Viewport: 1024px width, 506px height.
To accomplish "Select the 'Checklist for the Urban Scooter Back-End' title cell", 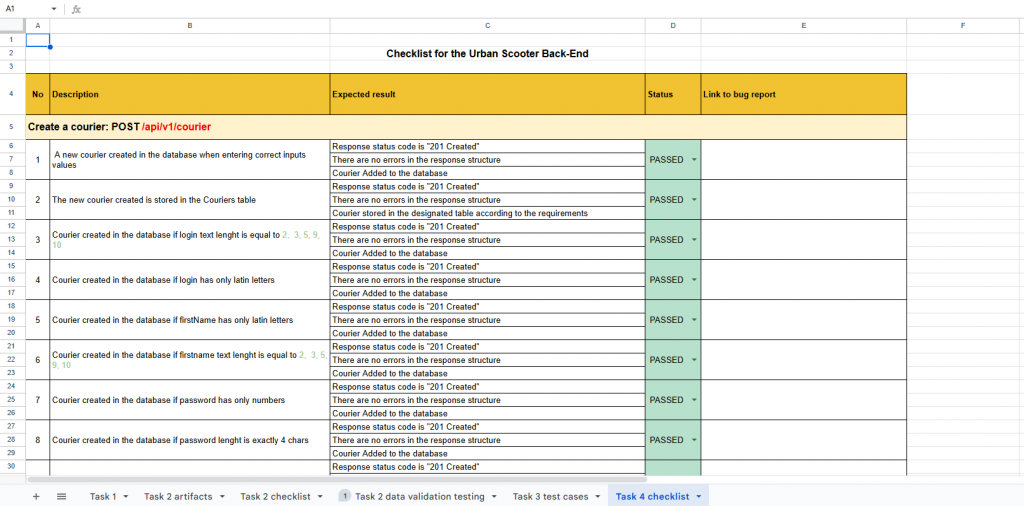I will click(487, 53).
